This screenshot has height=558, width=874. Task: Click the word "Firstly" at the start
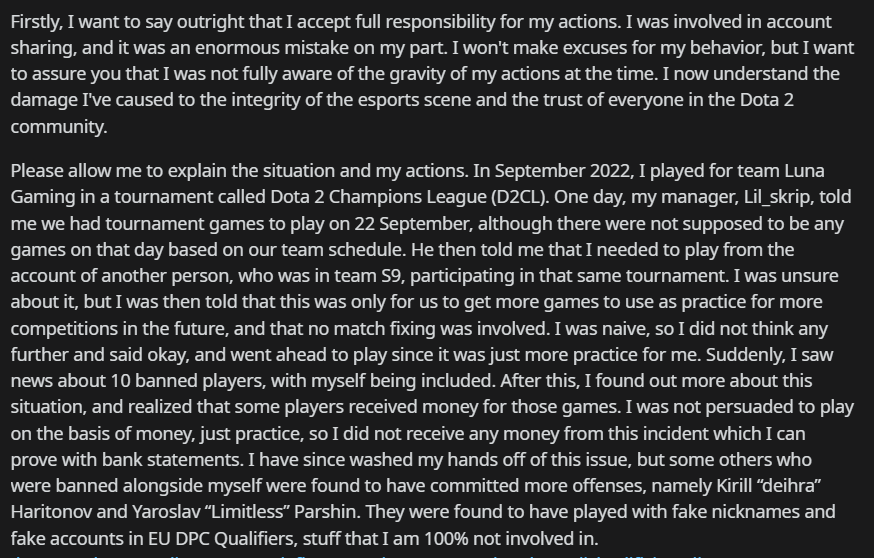(36, 22)
